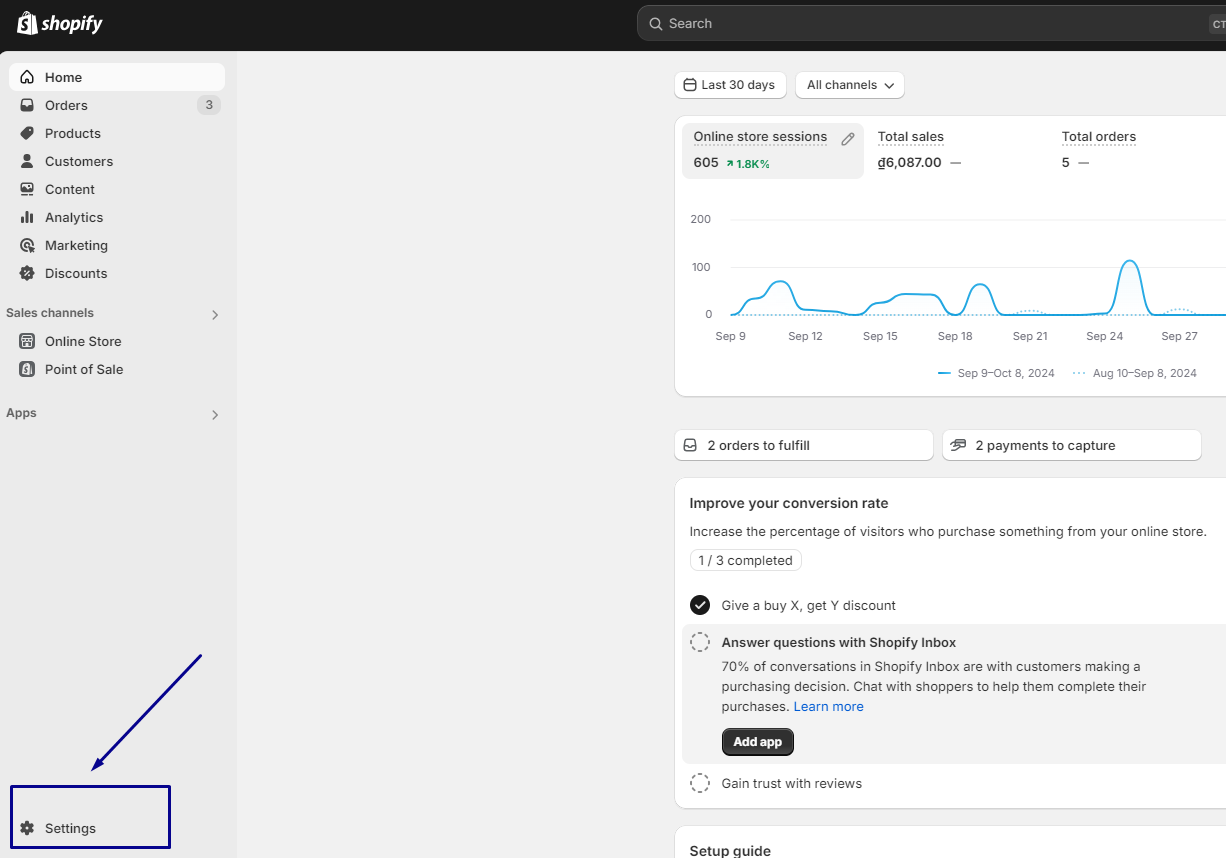Click the Orders inbox icon in sidebar
Screen dimensions: 1226x858
pos(27,105)
